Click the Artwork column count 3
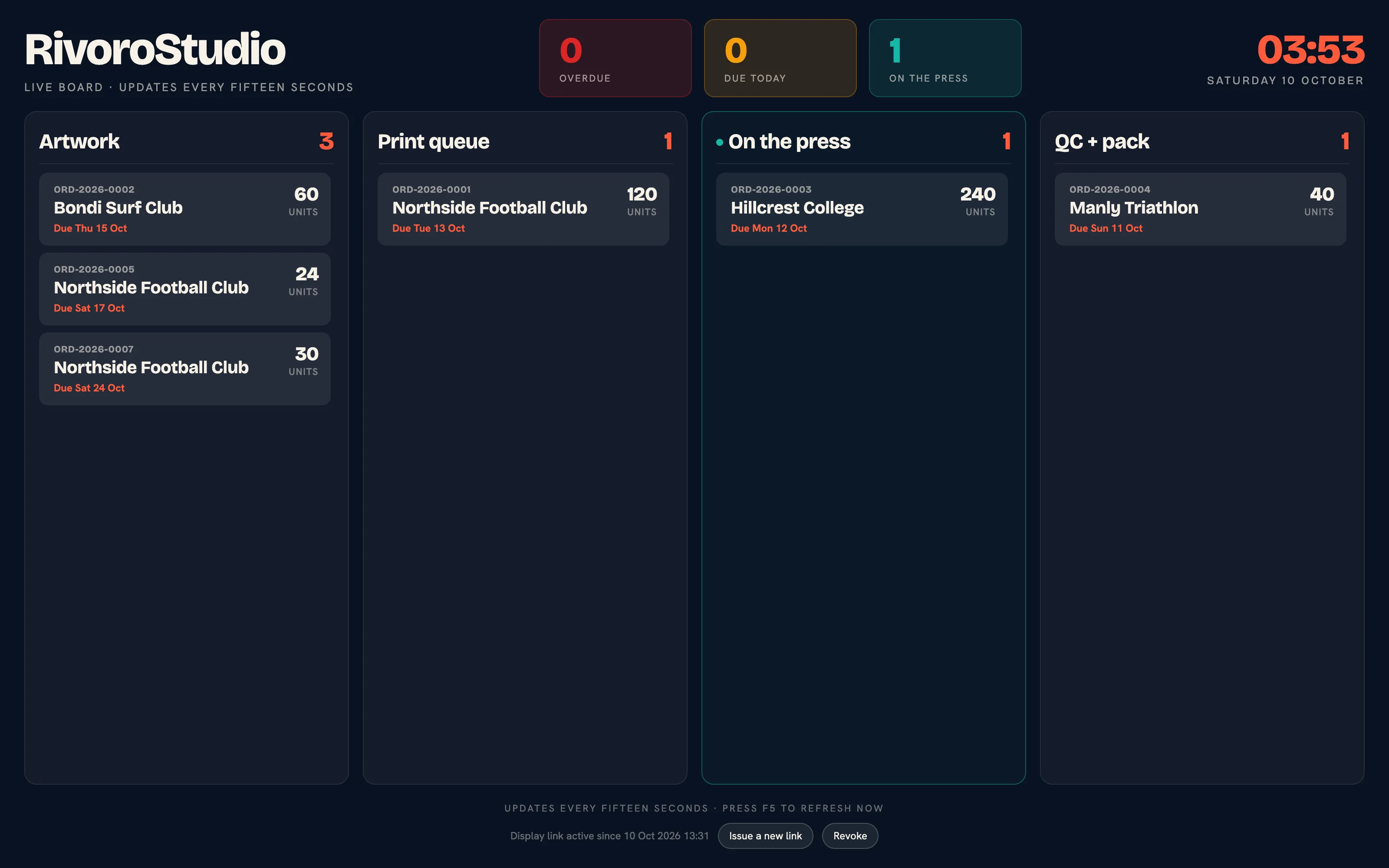This screenshot has height=868, width=1389. [326, 141]
